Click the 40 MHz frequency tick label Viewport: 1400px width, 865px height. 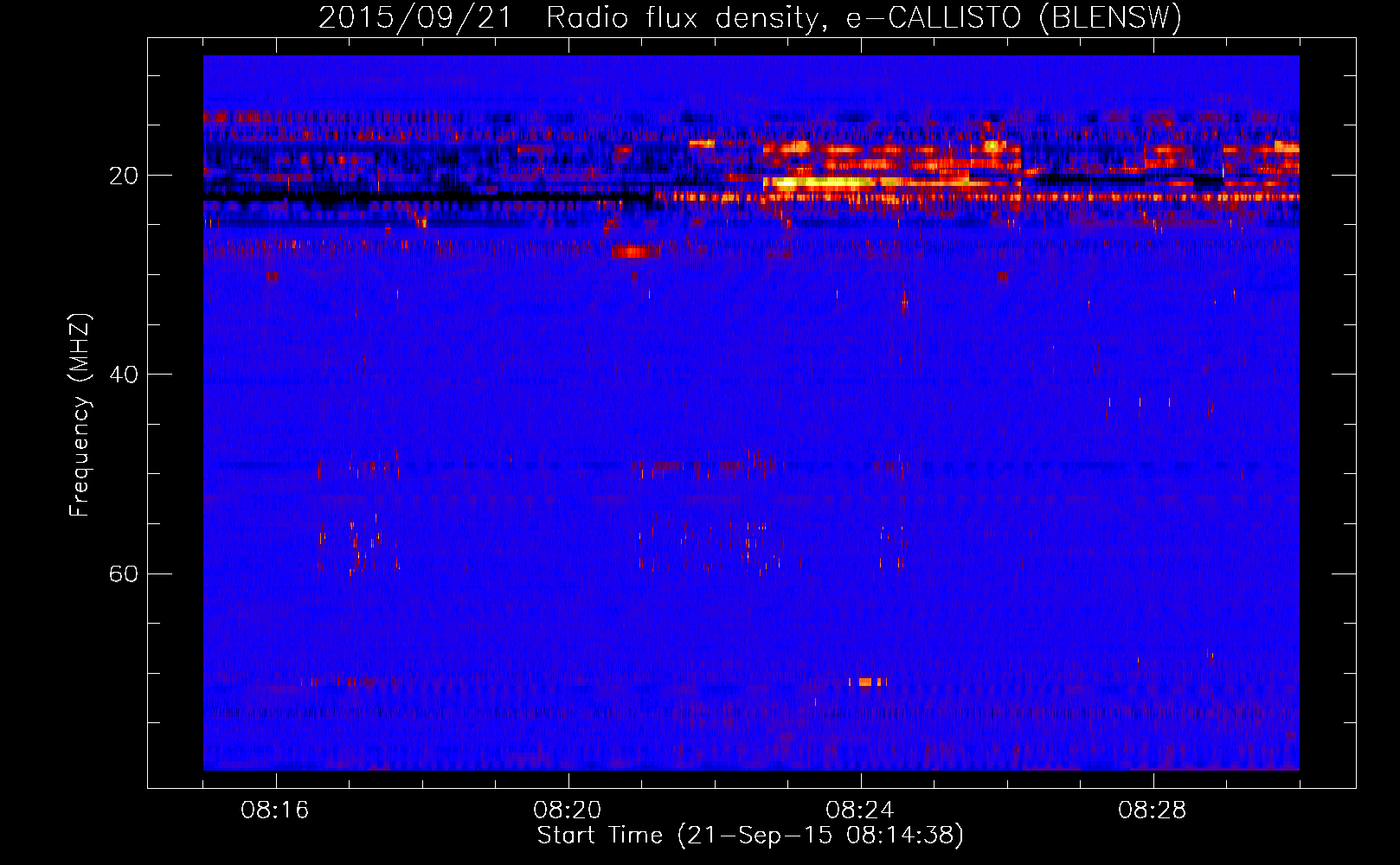tap(123, 375)
